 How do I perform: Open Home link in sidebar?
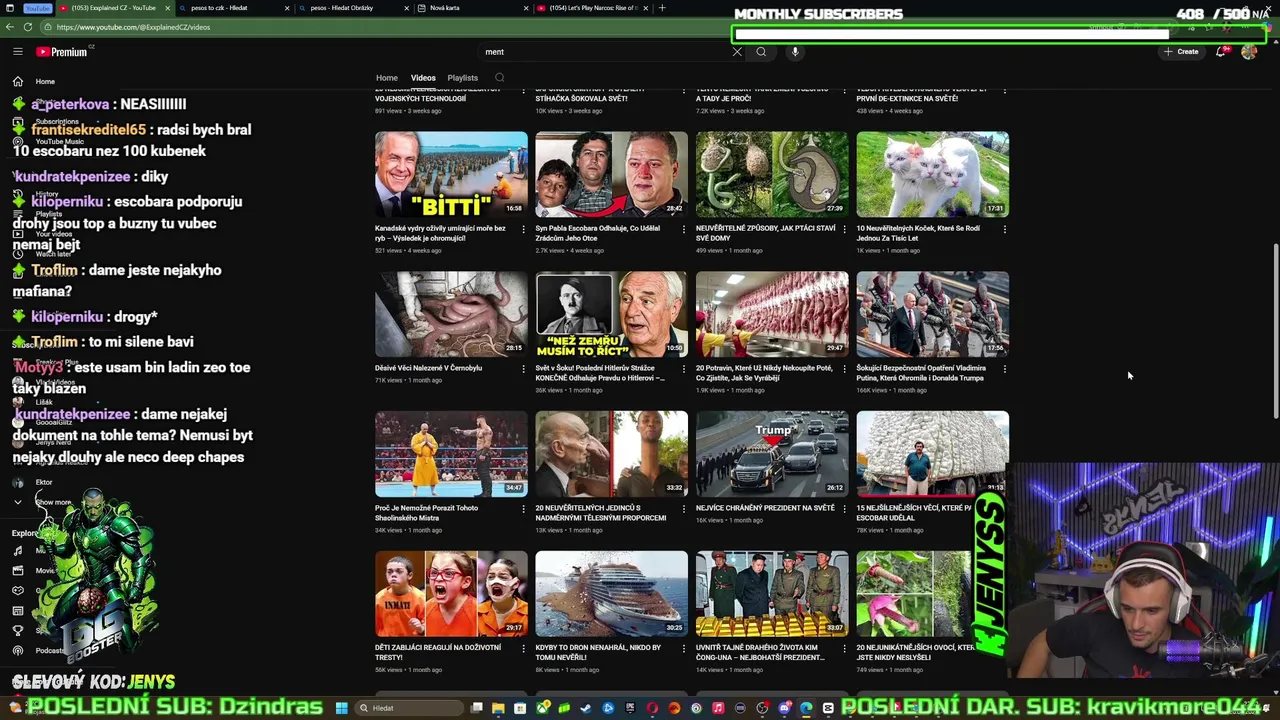[45, 81]
